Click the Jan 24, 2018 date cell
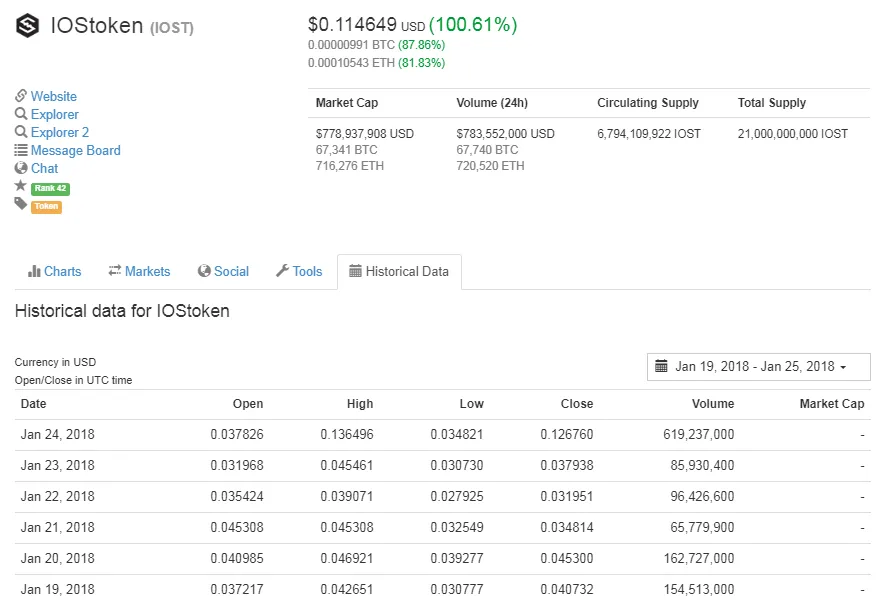The image size is (889, 613). (x=57, y=434)
